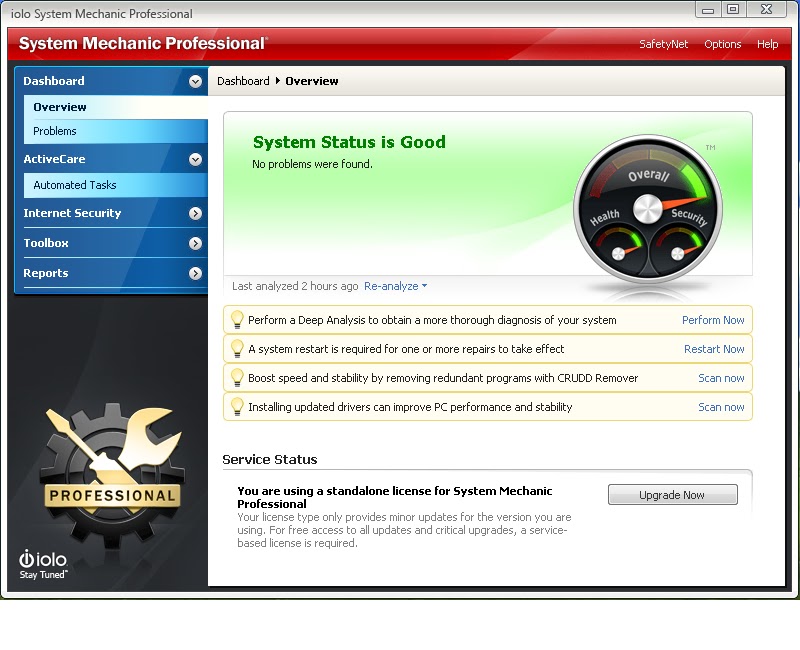Click the Health mini gauge
The height and width of the screenshot is (650, 800).
point(618,249)
